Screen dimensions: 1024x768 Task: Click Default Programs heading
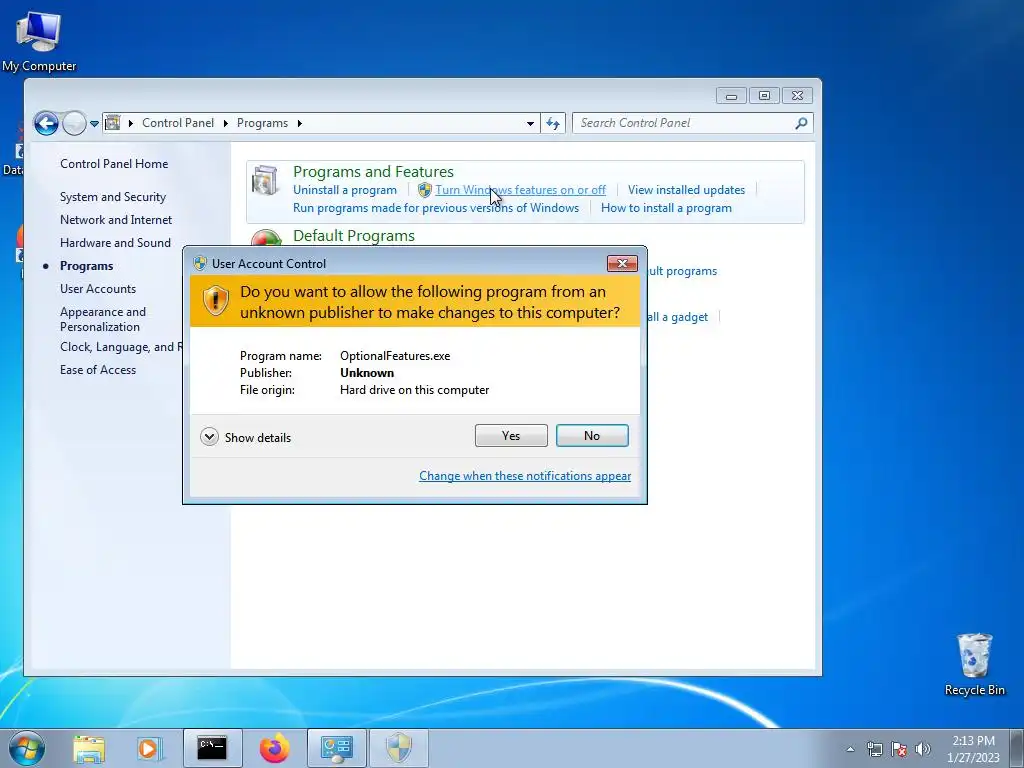point(353,236)
